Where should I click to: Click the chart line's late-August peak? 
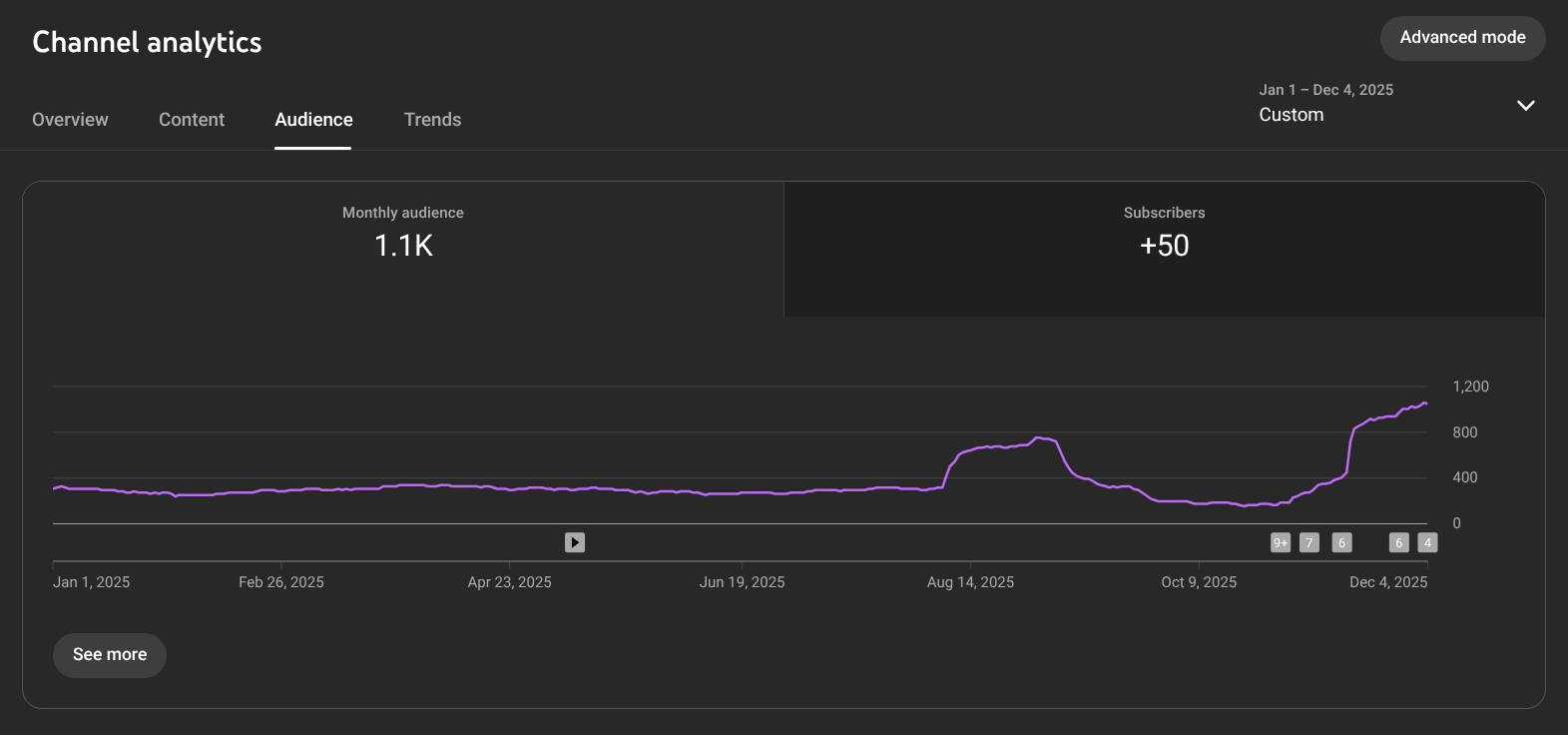1040,437
